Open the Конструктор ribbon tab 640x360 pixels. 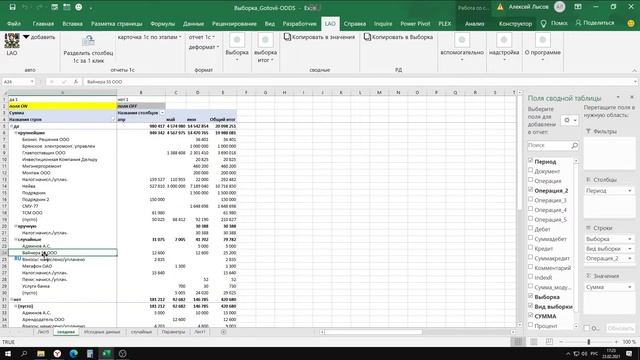[x=515, y=24]
